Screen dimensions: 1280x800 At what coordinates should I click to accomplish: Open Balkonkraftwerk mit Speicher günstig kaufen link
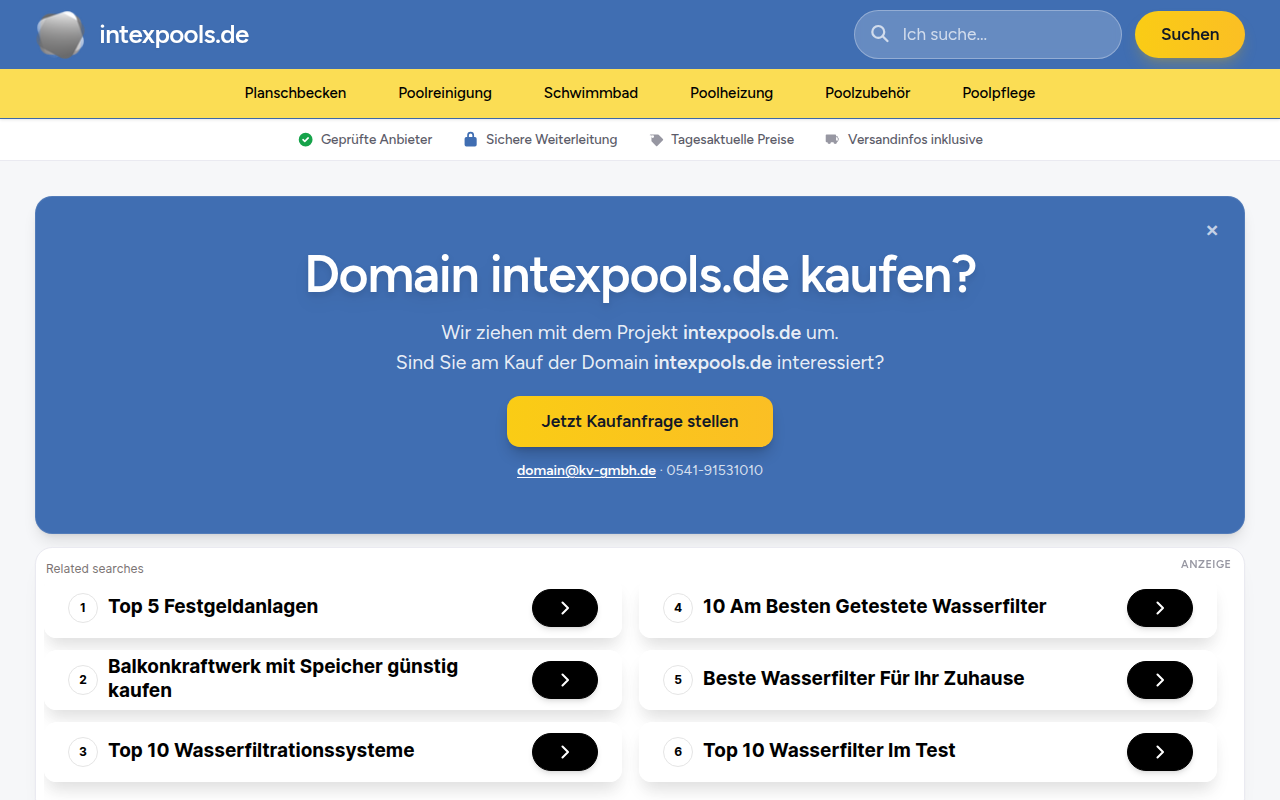tap(283, 678)
